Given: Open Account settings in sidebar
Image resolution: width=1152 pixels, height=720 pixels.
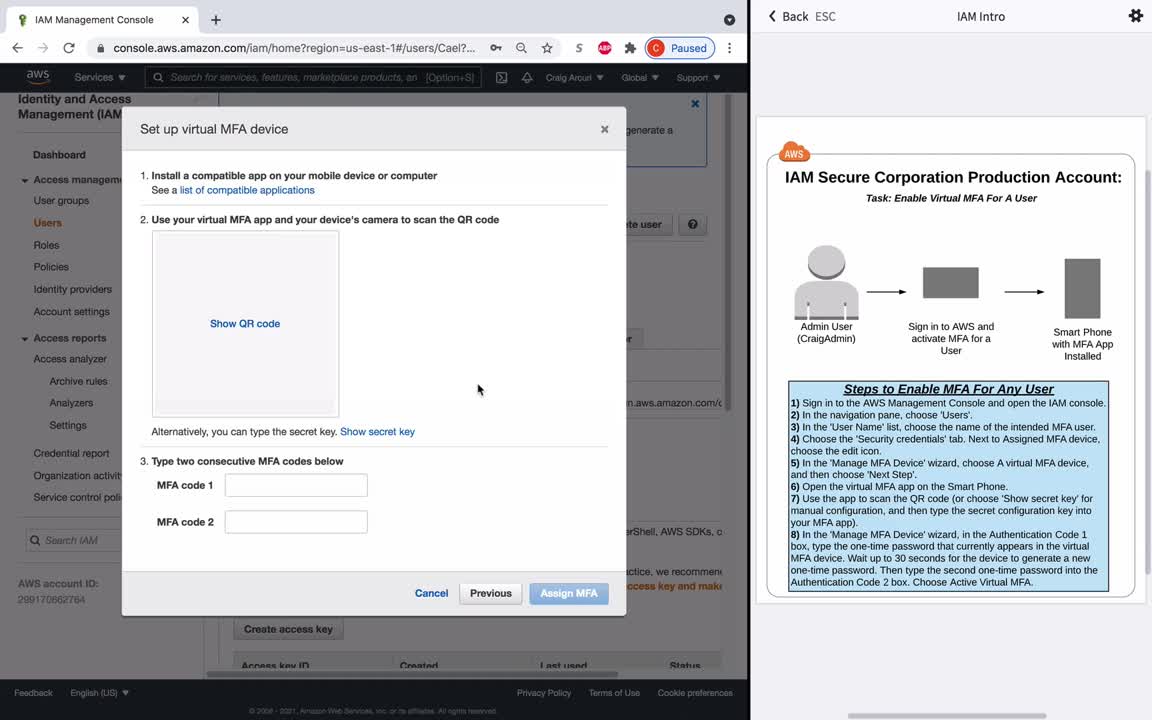Looking at the screenshot, I should [71, 312].
